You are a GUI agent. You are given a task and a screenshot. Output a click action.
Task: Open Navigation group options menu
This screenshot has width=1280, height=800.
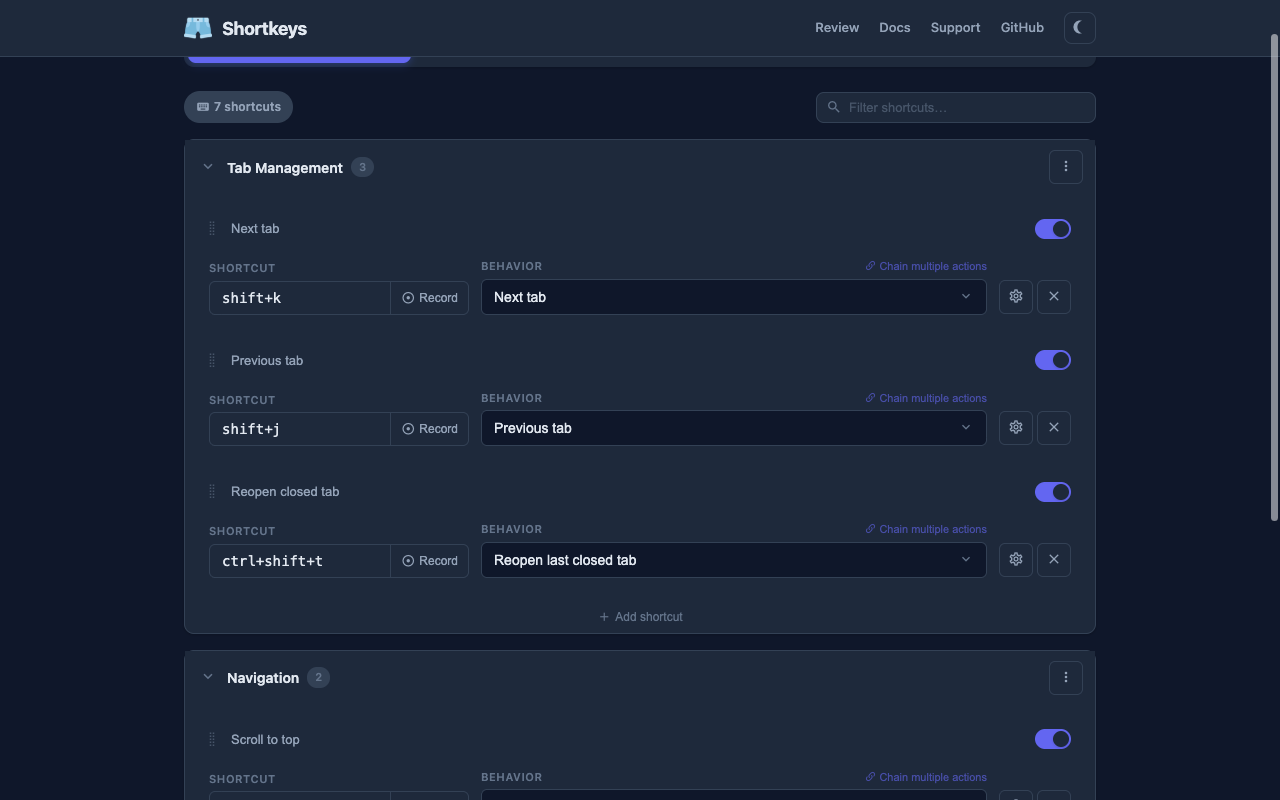(x=1065, y=678)
